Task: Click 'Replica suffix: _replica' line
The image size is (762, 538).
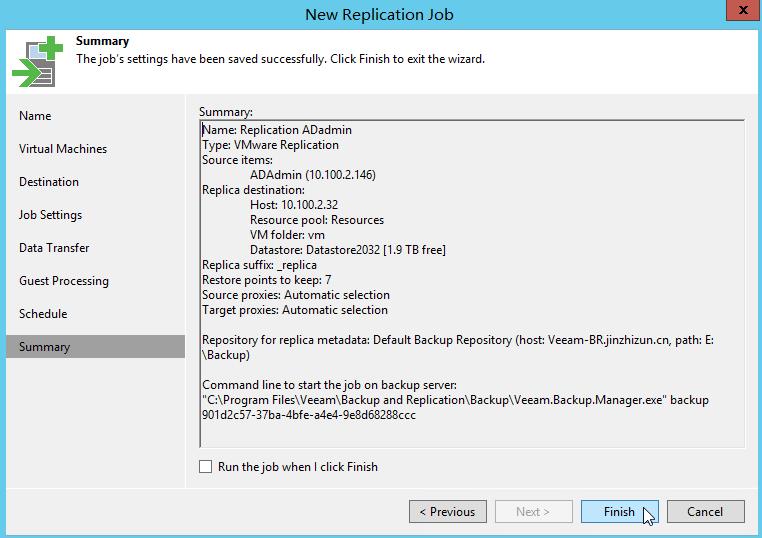Action: tap(259, 265)
